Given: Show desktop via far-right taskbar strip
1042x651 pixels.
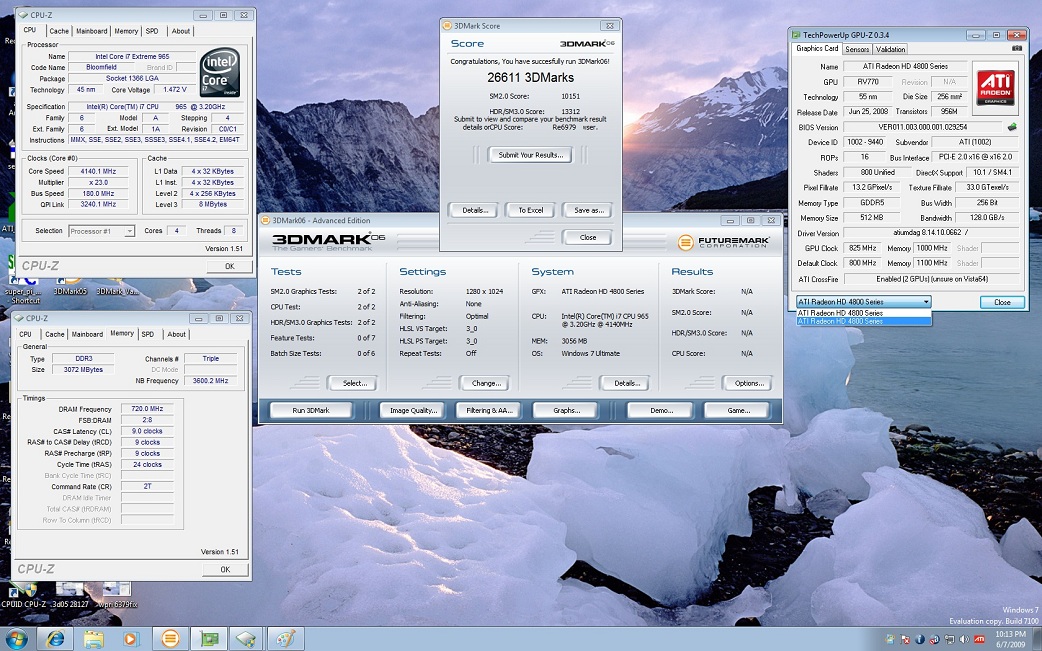Looking at the screenshot, I should (1037, 639).
